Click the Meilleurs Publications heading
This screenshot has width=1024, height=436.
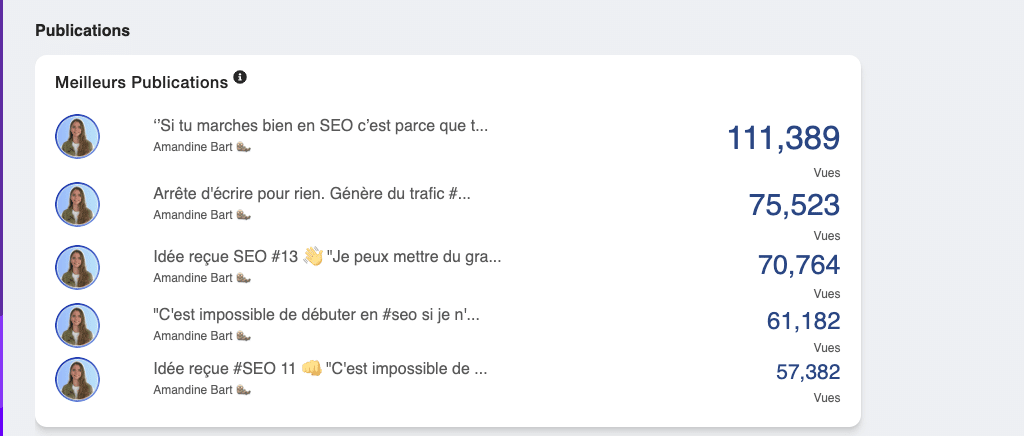point(141,82)
